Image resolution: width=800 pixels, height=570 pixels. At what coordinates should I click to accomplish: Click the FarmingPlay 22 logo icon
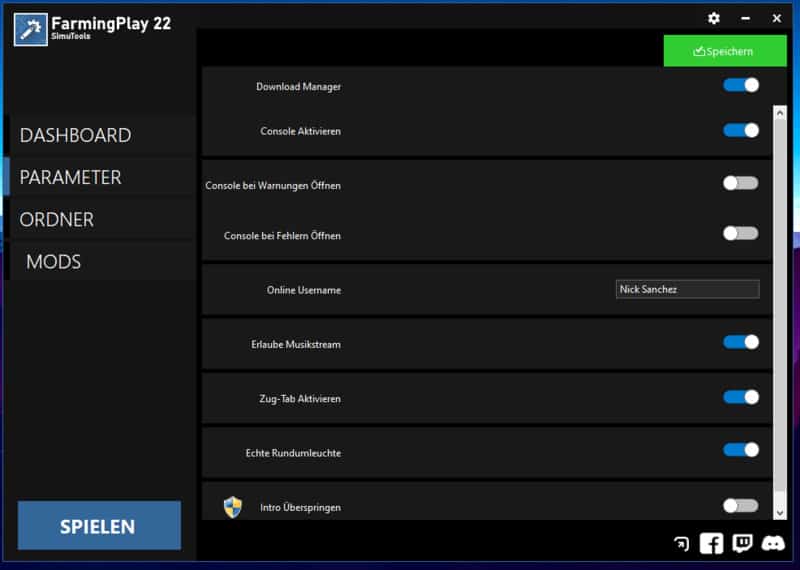click(x=31, y=28)
